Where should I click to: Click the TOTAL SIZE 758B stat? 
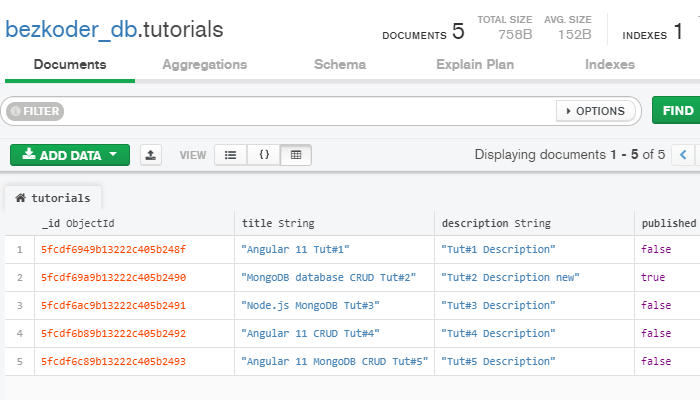click(x=504, y=28)
